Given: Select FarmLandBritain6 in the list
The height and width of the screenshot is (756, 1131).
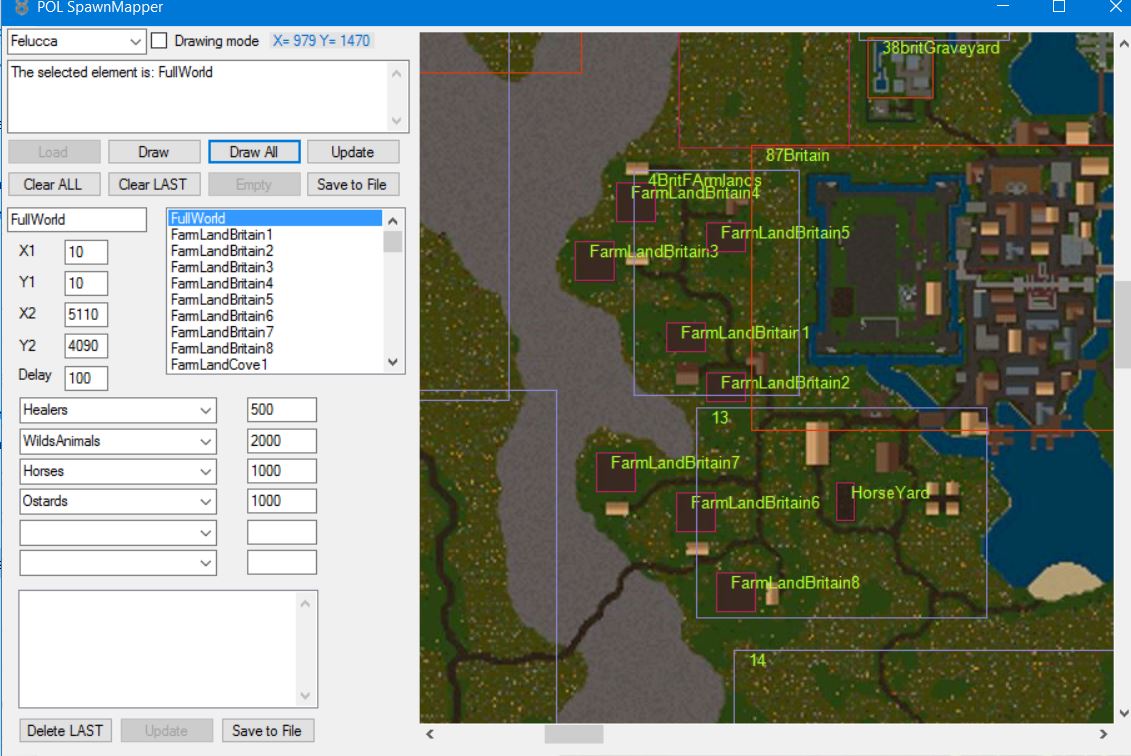Looking at the screenshot, I should [x=275, y=316].
